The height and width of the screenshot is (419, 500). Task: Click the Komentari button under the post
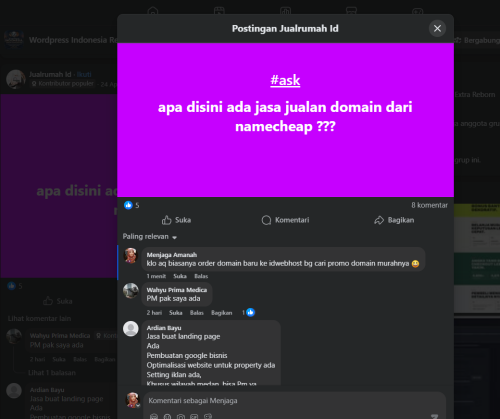(x=285, y=220)
